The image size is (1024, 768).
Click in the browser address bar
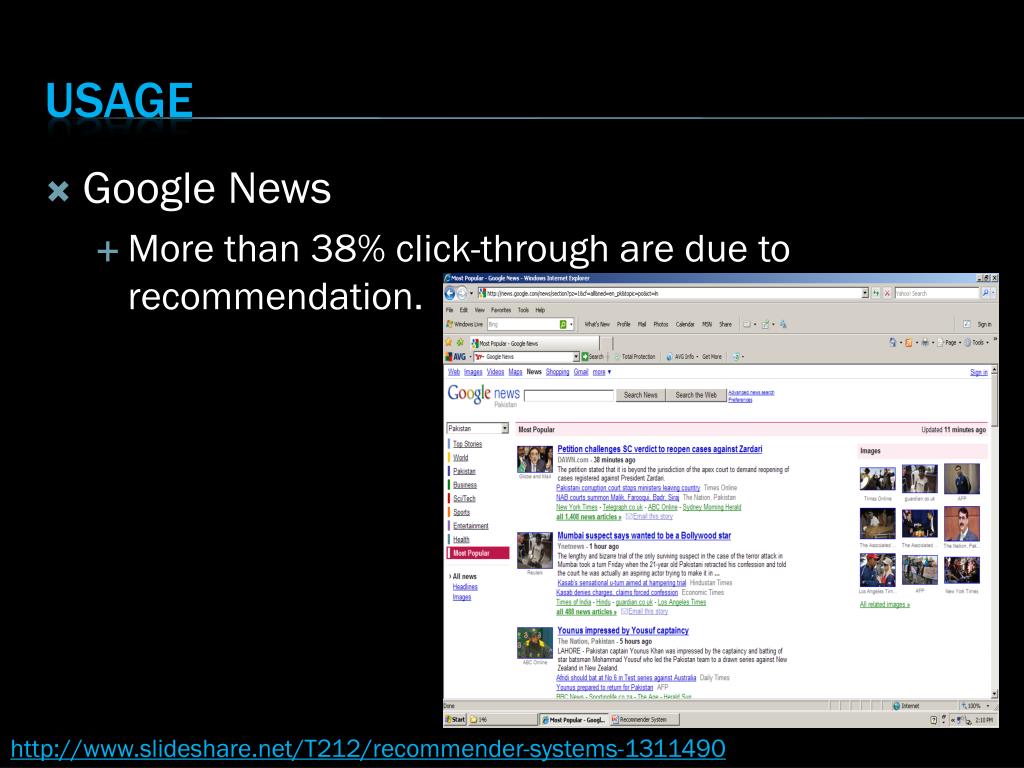[x=669, y=294]
